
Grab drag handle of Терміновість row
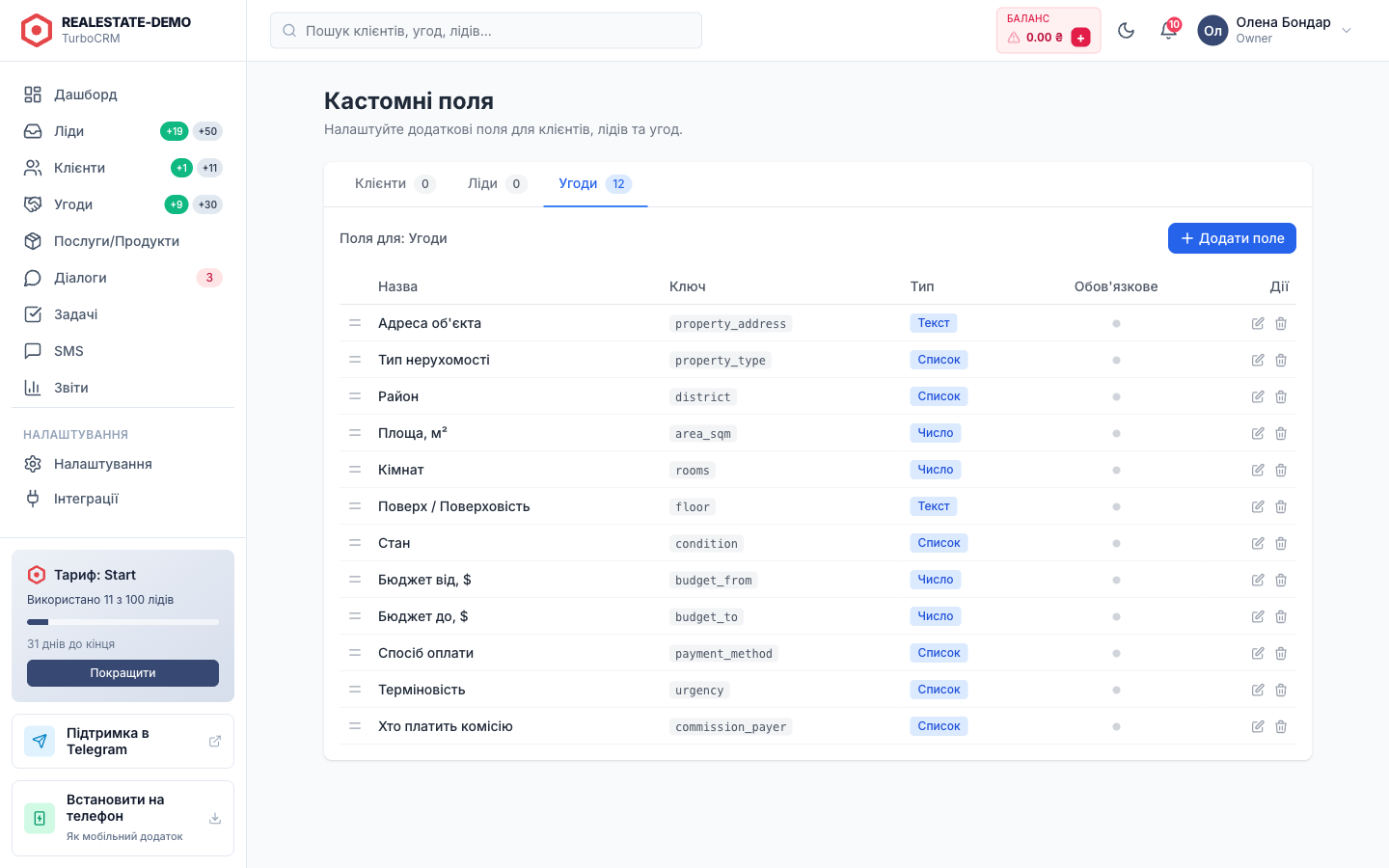pyautogui.click(x=355, y=690)
